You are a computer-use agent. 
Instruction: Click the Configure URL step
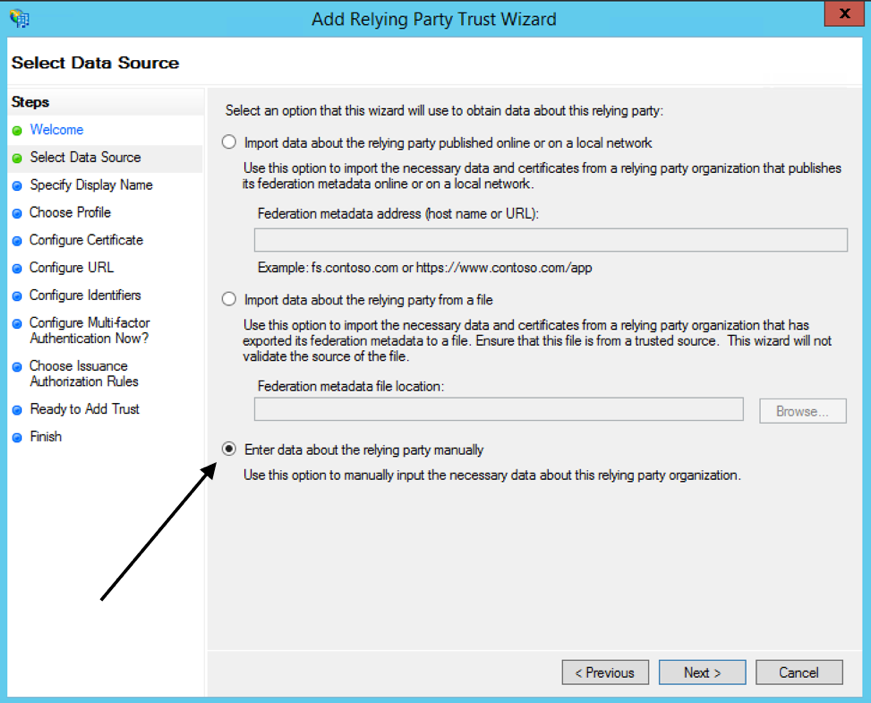(72, 268)
